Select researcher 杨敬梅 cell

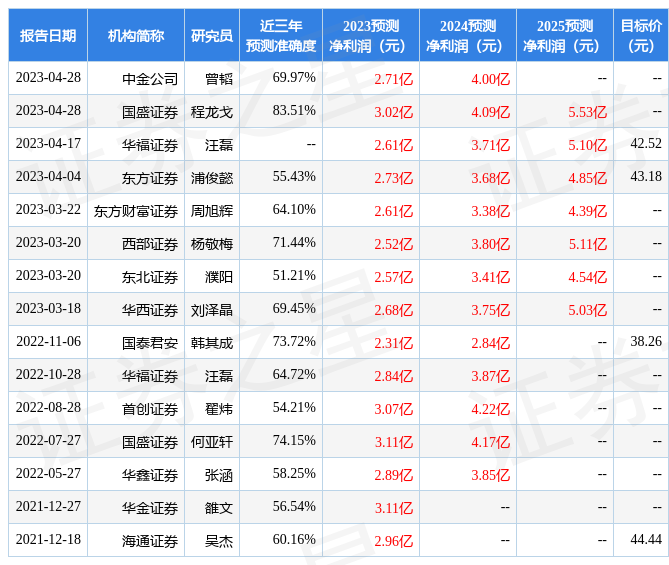(x=212, y=244)
